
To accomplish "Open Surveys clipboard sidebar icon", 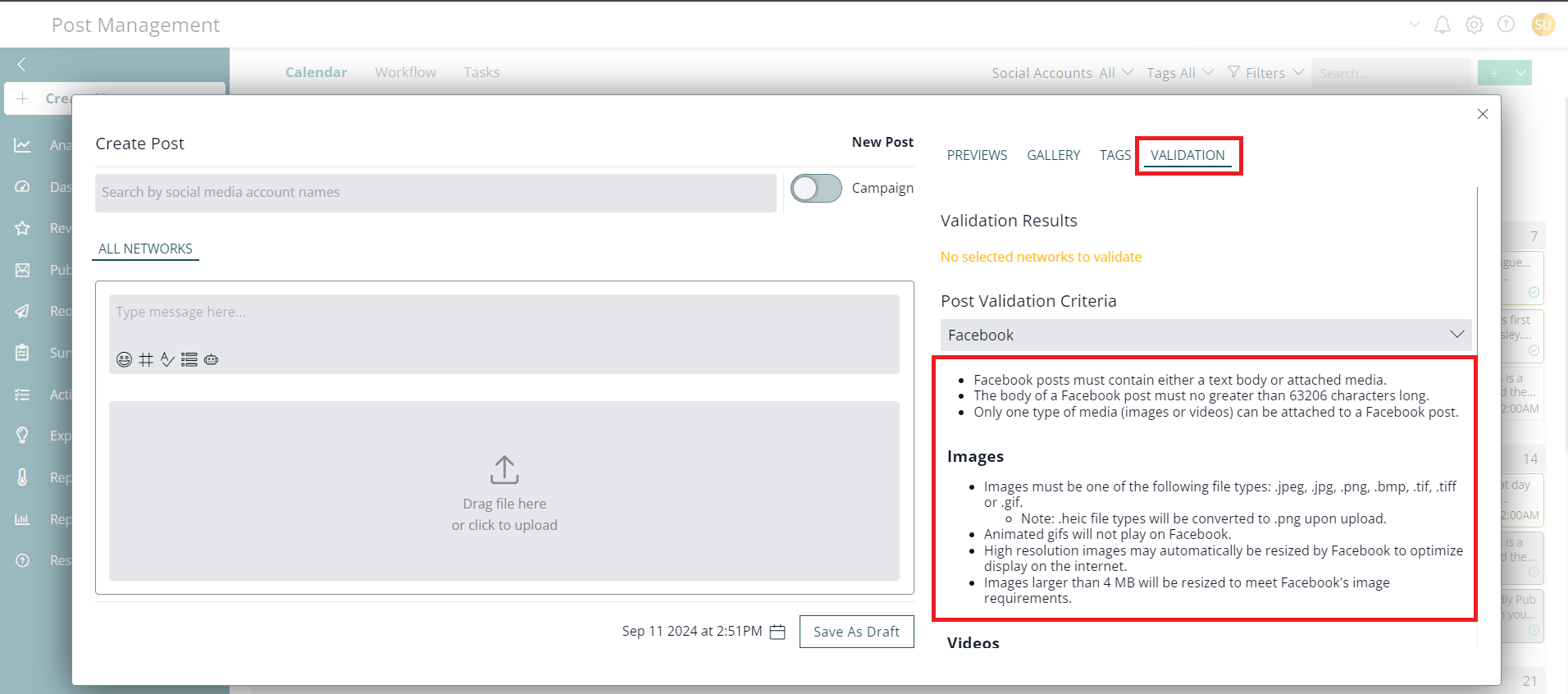I will [x=22, y=353].
